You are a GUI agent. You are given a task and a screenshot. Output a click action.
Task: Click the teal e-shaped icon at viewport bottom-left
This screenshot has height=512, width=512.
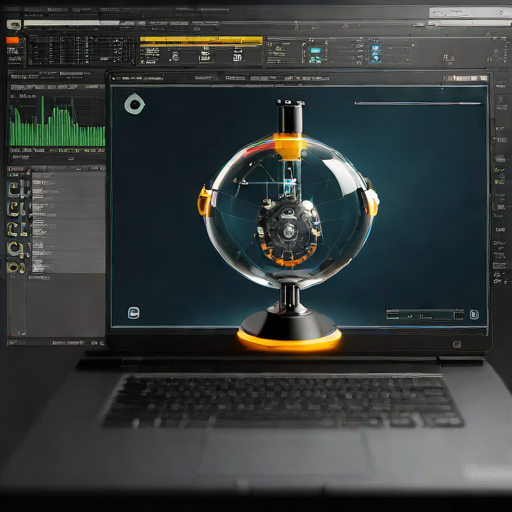(x=134, y=313)
